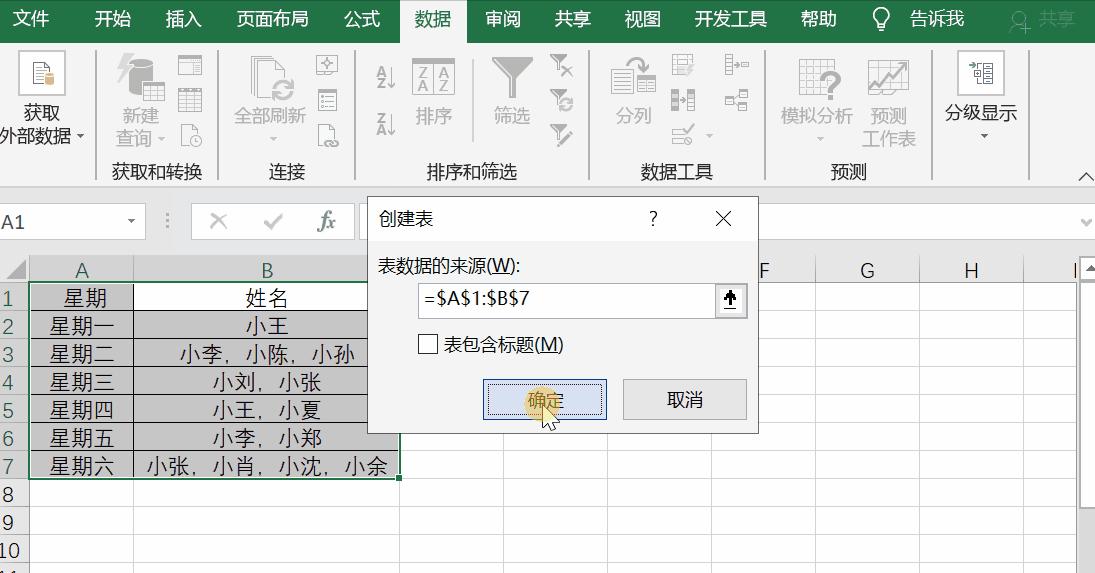Select column header H
Viewport: 1095px width, 573px height.
coord(971,271)
